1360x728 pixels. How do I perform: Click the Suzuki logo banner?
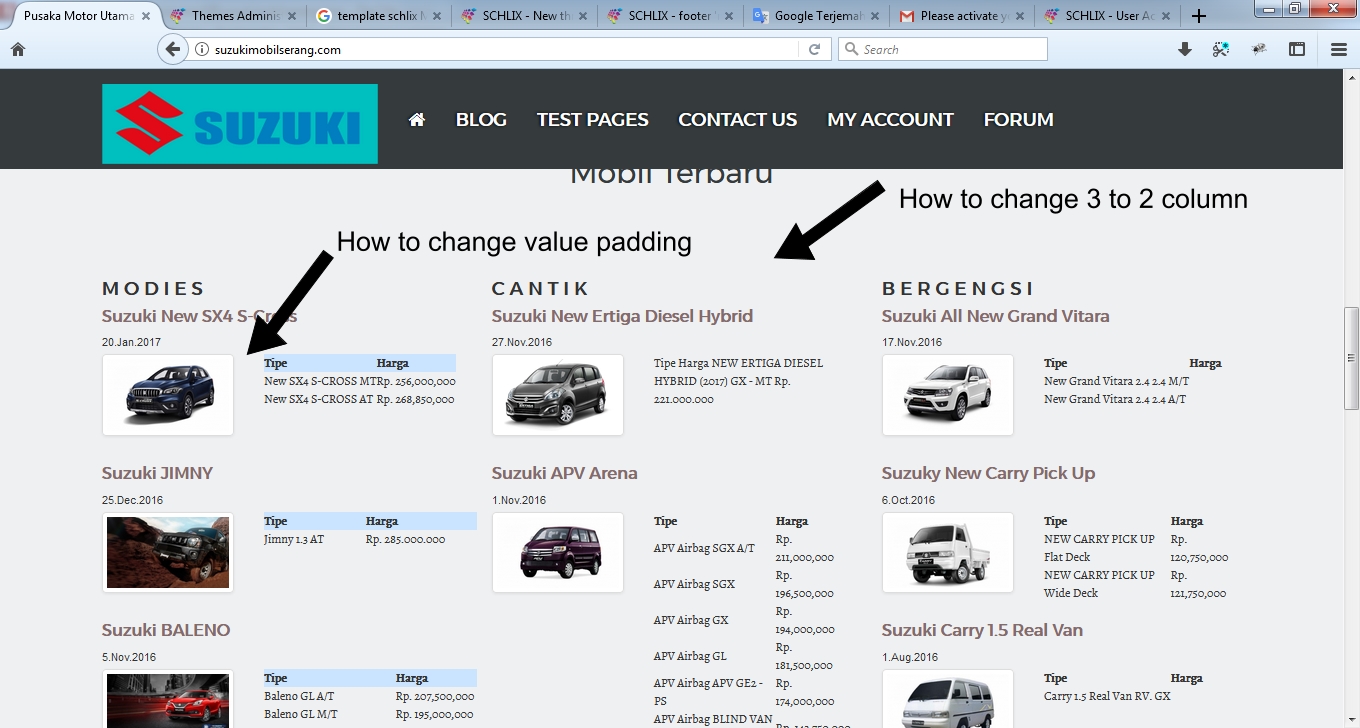(x=240, y=124)
